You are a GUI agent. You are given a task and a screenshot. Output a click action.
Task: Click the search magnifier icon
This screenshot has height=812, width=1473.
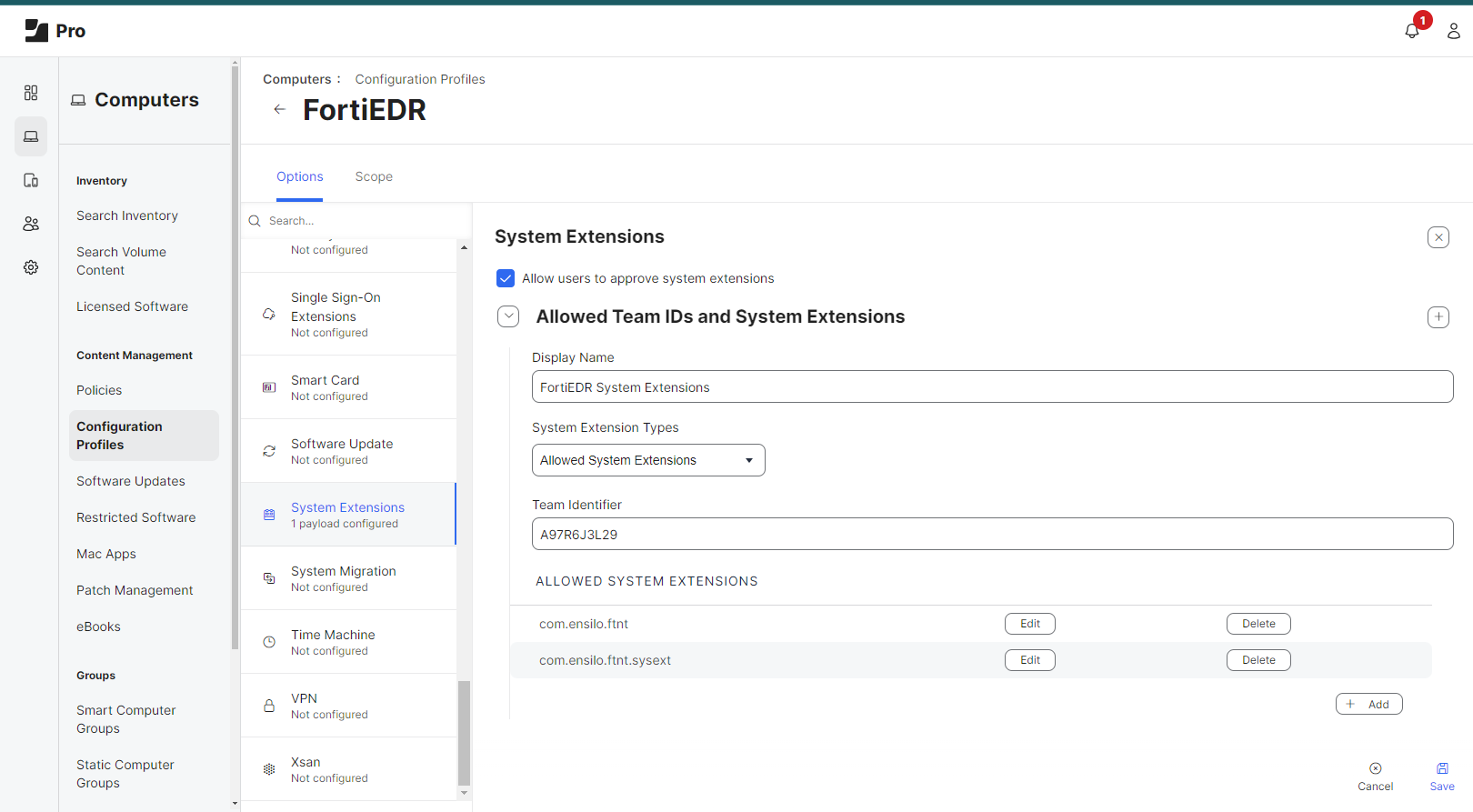pos(255,221)
